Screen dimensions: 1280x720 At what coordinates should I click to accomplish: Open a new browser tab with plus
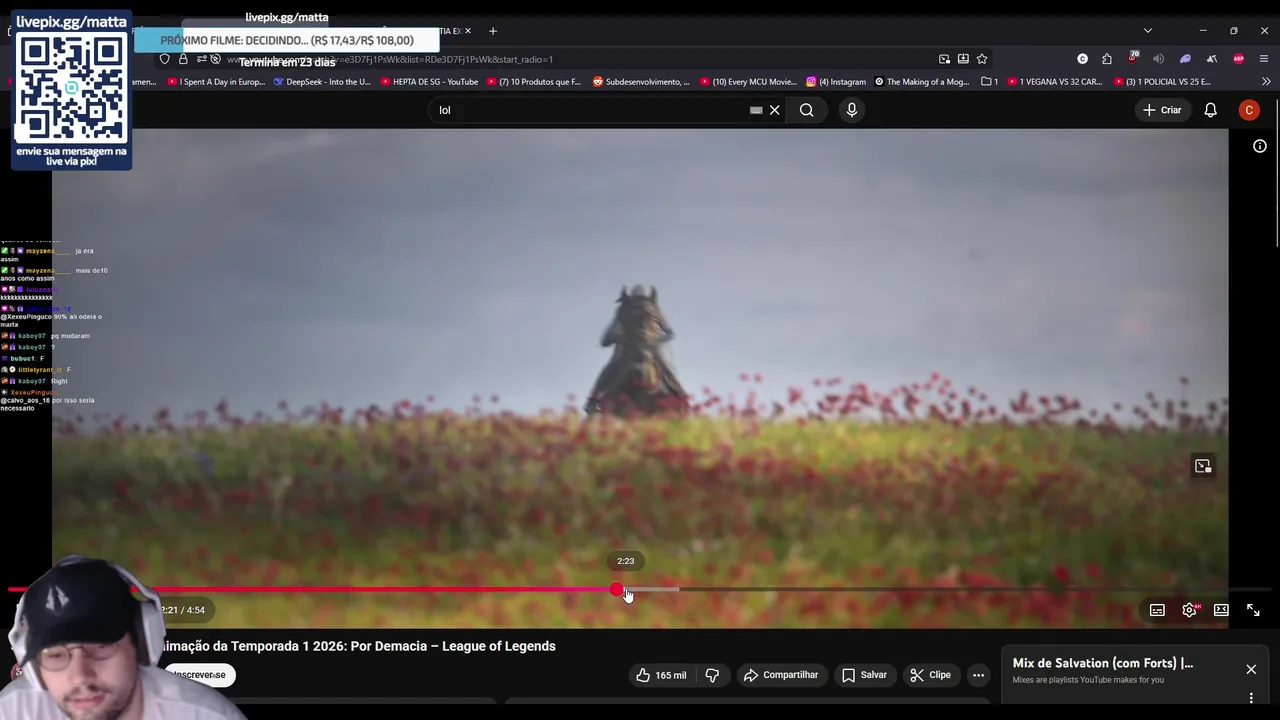tap(492, 31)
